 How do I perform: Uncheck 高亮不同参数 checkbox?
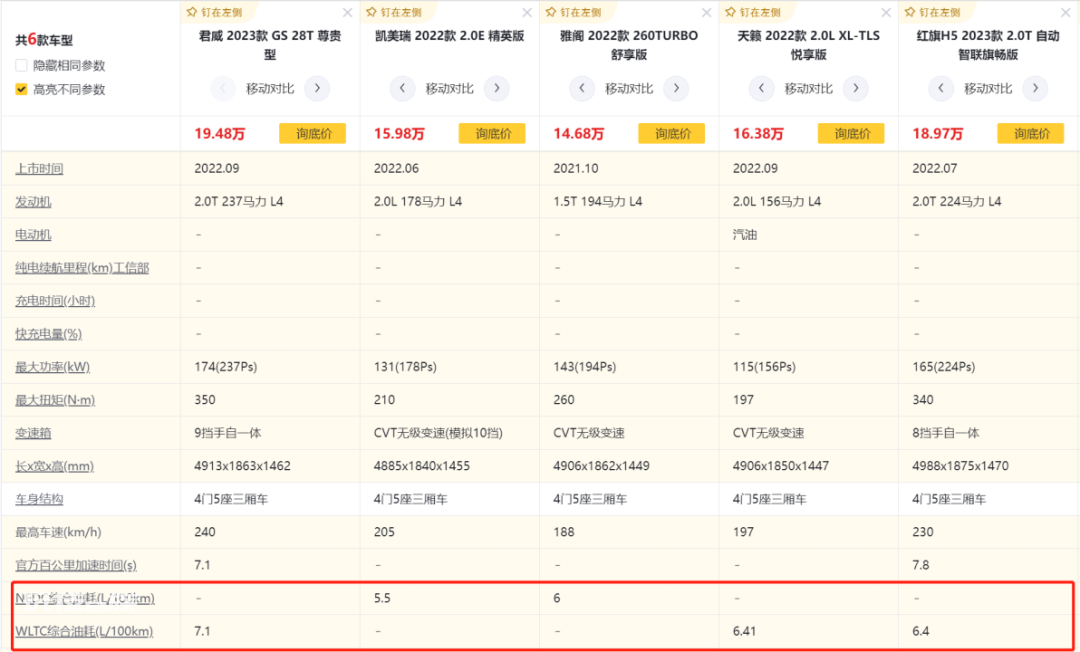tap(21, 89)
